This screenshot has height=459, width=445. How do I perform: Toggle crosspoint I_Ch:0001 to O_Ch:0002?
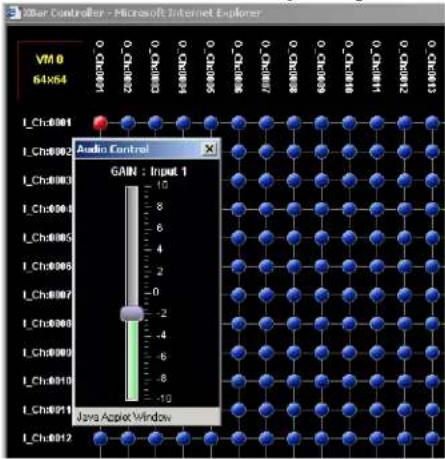click(128, 123)
